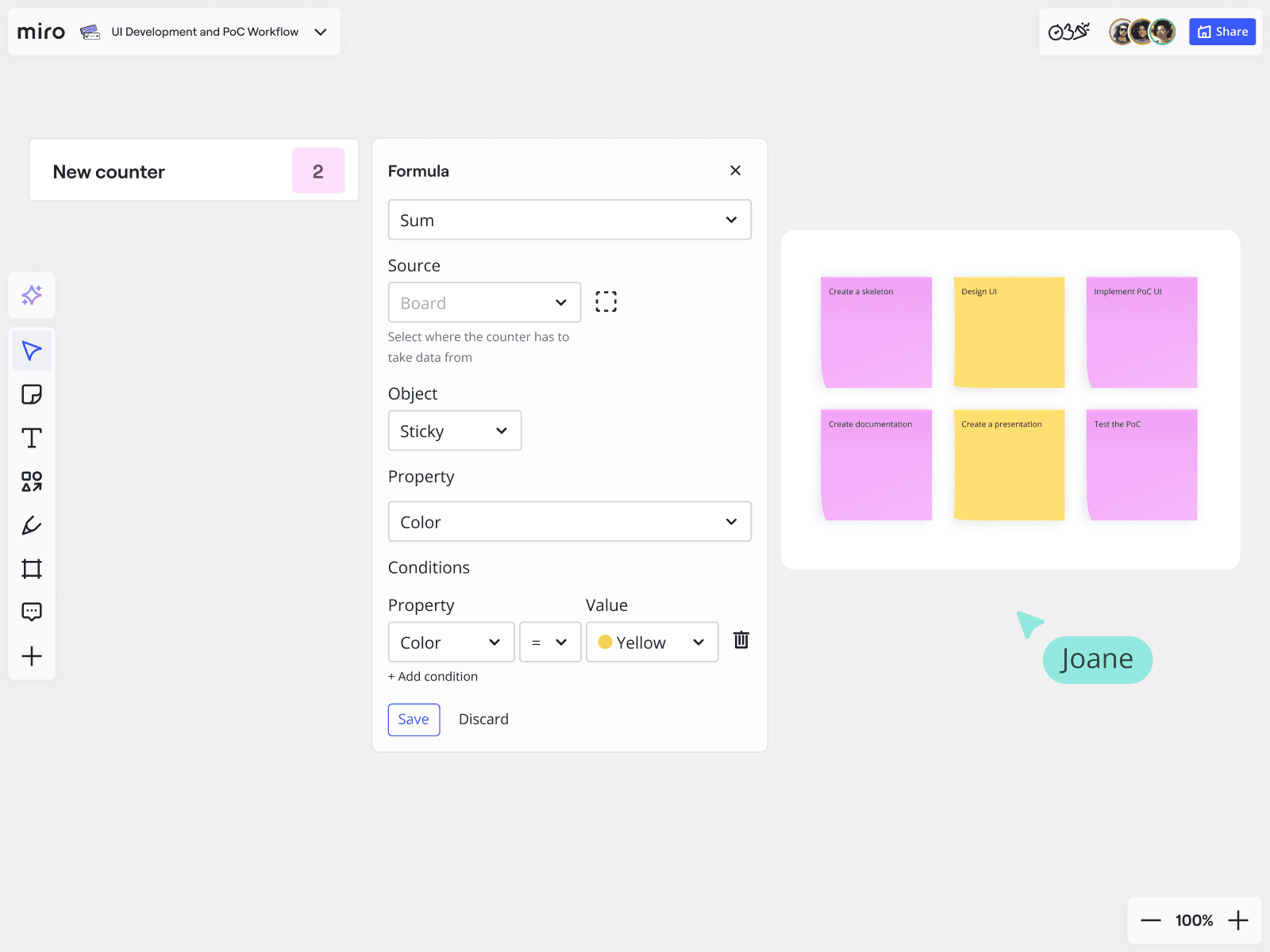
Task: Open the Sticky object dropdown
Action: [x=454, y=431]
